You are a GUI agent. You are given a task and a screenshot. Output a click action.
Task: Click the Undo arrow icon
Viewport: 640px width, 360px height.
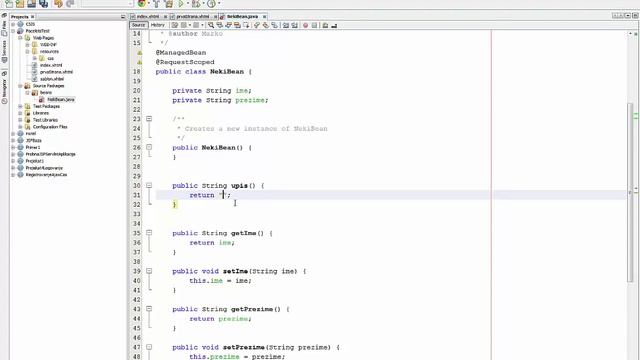(58, 3)
